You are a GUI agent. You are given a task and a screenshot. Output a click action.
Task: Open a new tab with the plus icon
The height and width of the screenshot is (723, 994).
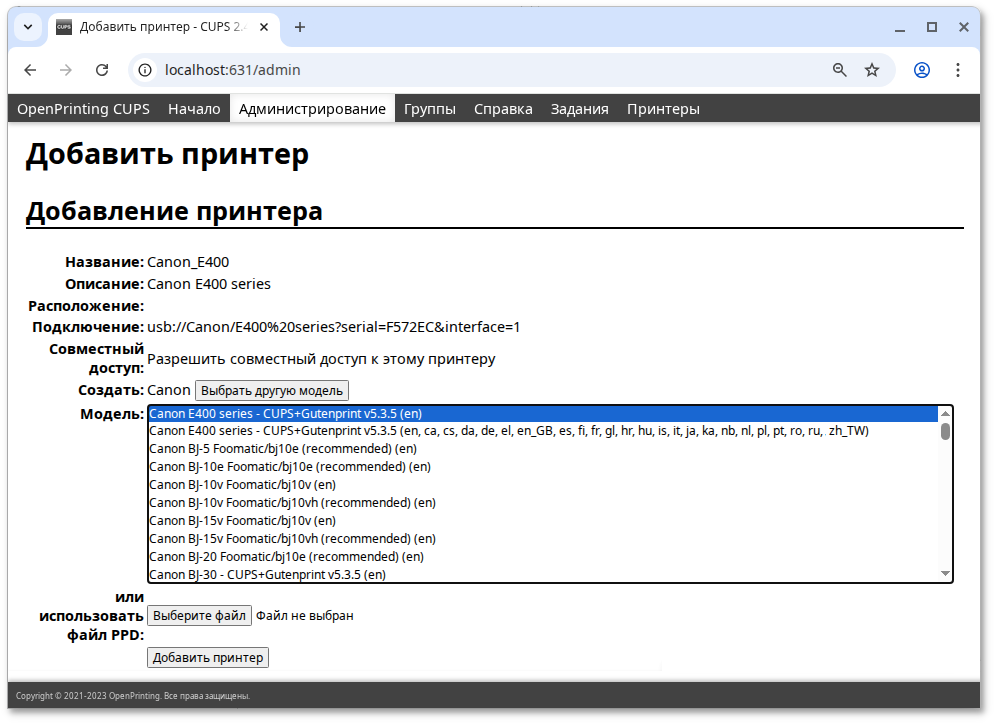(x=300, y=27)
